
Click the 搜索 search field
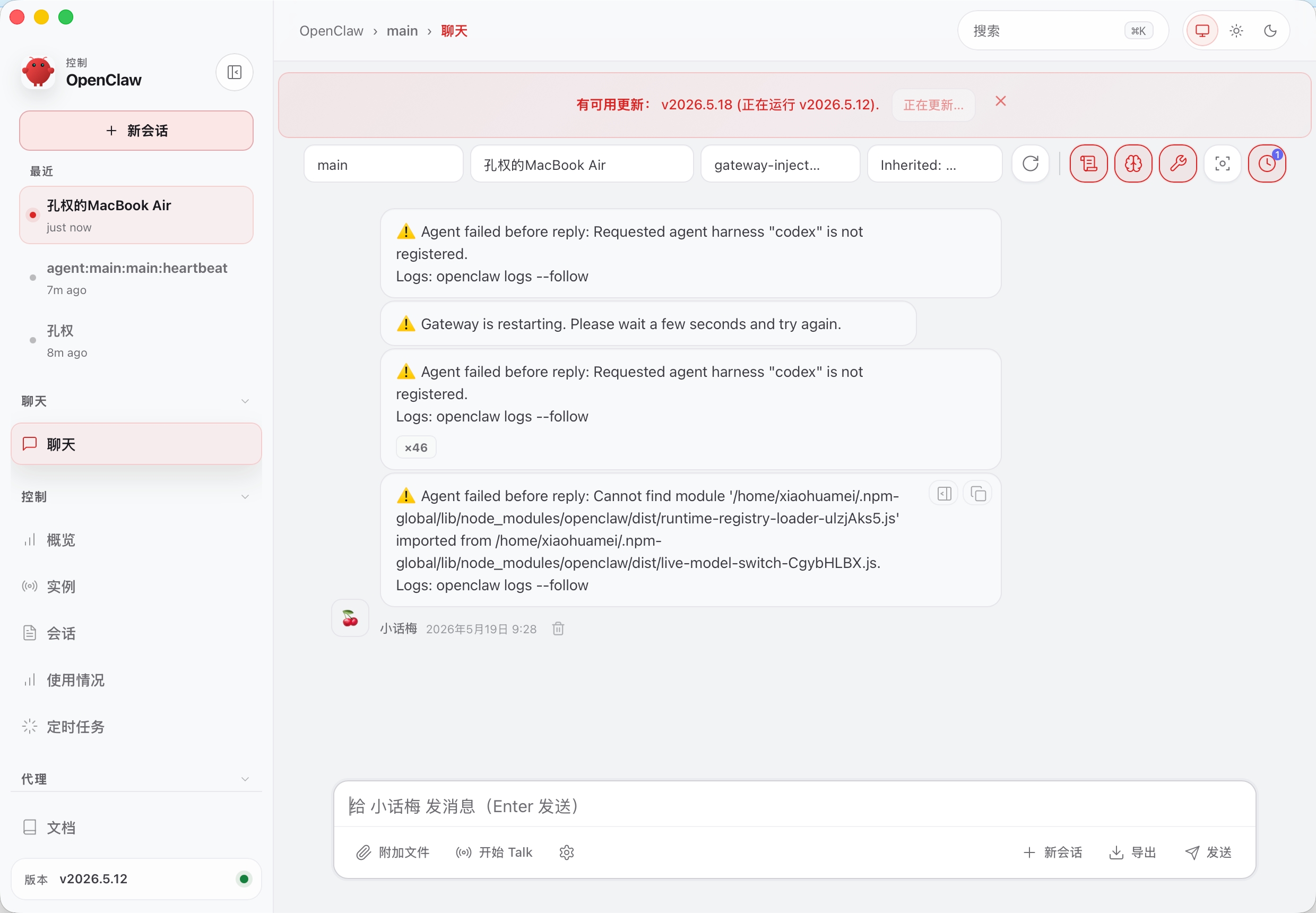point(1063,31)
